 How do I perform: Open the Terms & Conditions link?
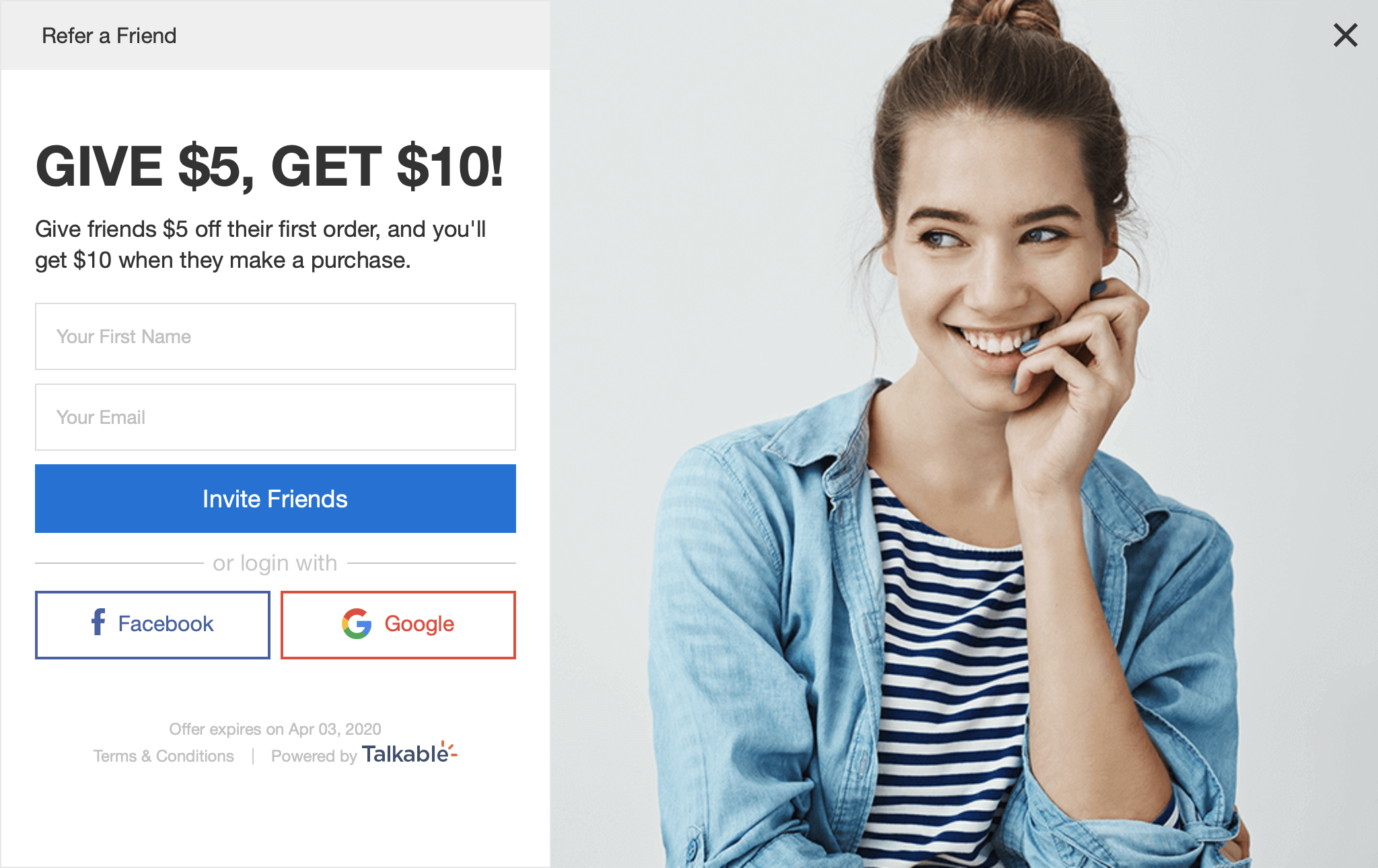[x=164, y=756]
